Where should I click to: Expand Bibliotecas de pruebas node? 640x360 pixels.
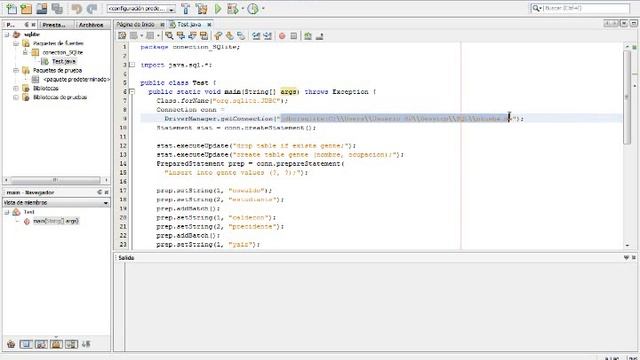16,97
